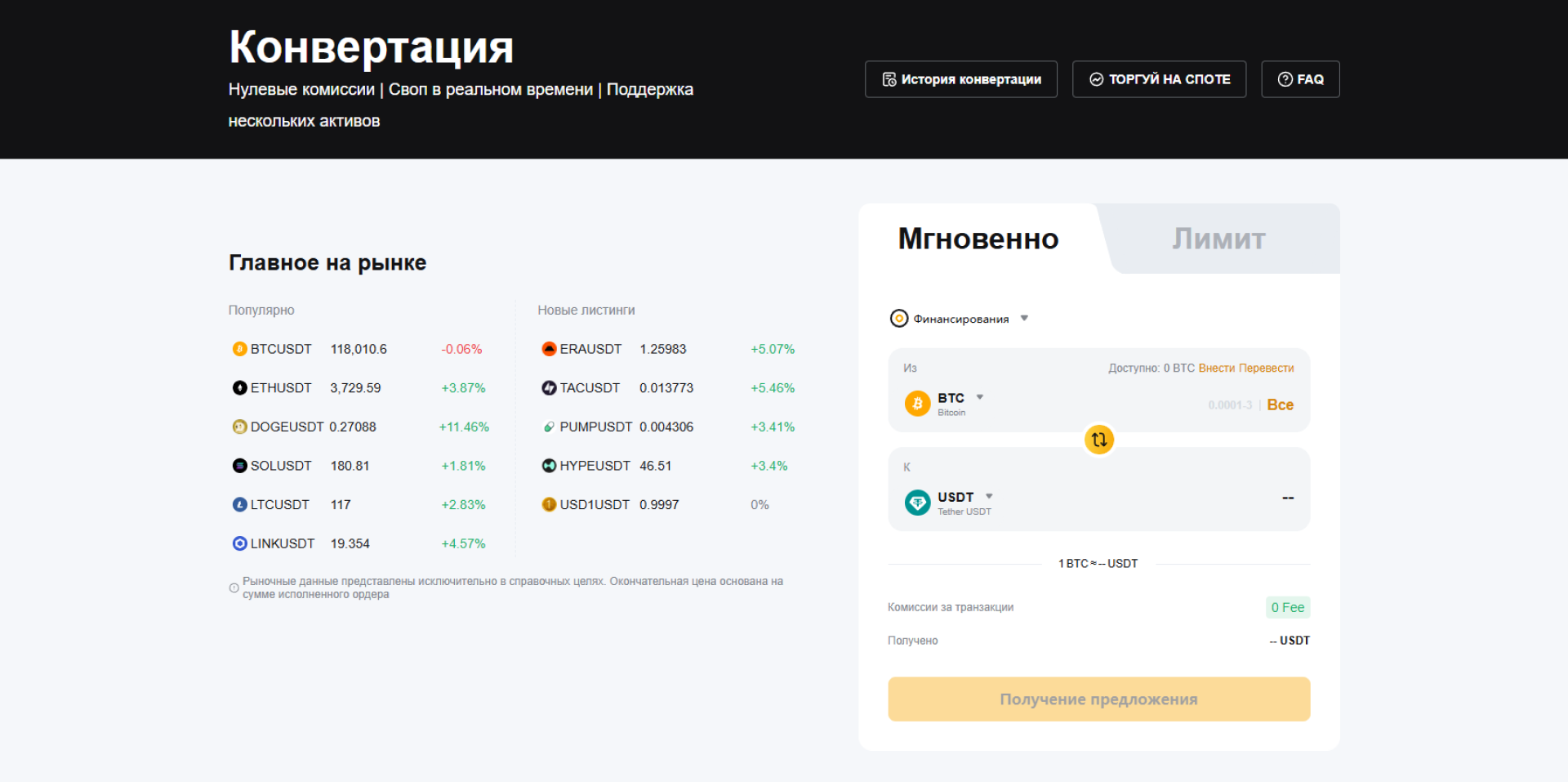Screen dimensions: 1568x782
Task: Click the 118,010.6 BTC price
Action: pyautogui.click(x=359, y=349)
